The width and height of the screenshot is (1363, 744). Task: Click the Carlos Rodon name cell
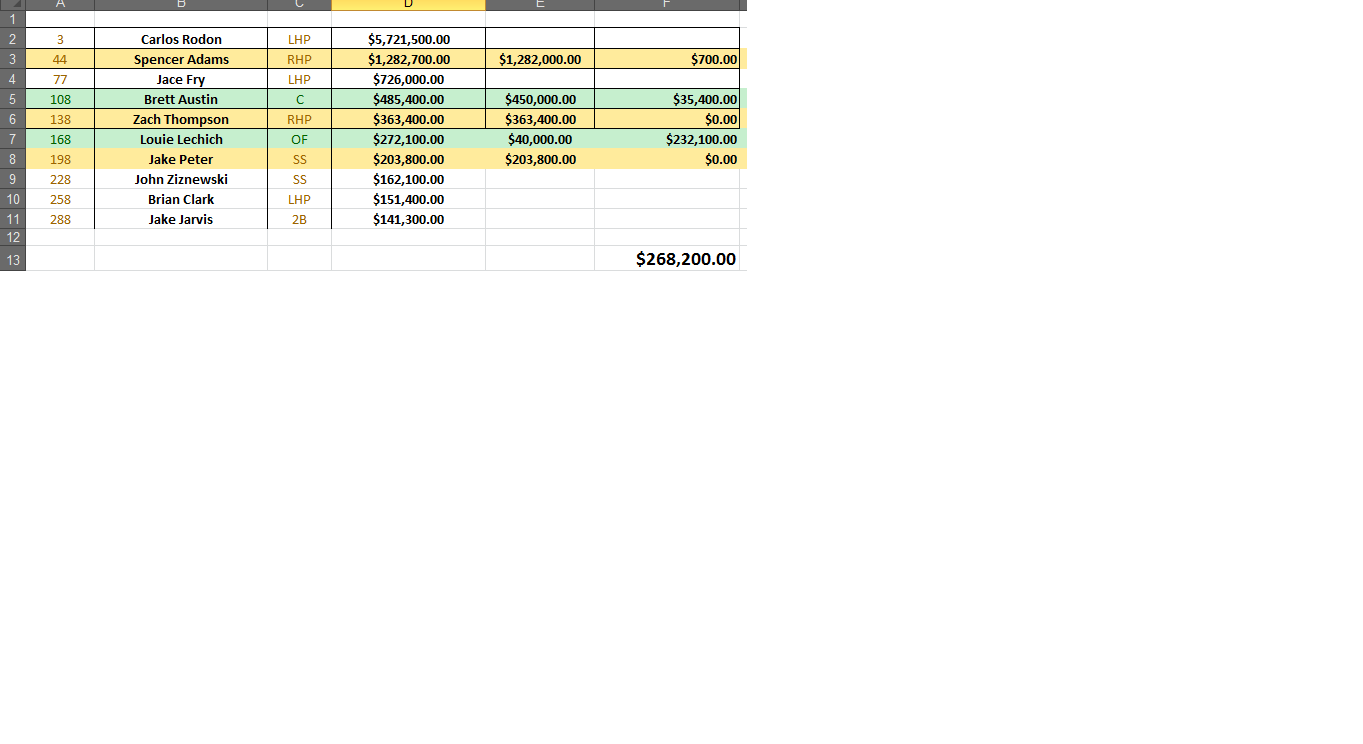tap(181, 39)
